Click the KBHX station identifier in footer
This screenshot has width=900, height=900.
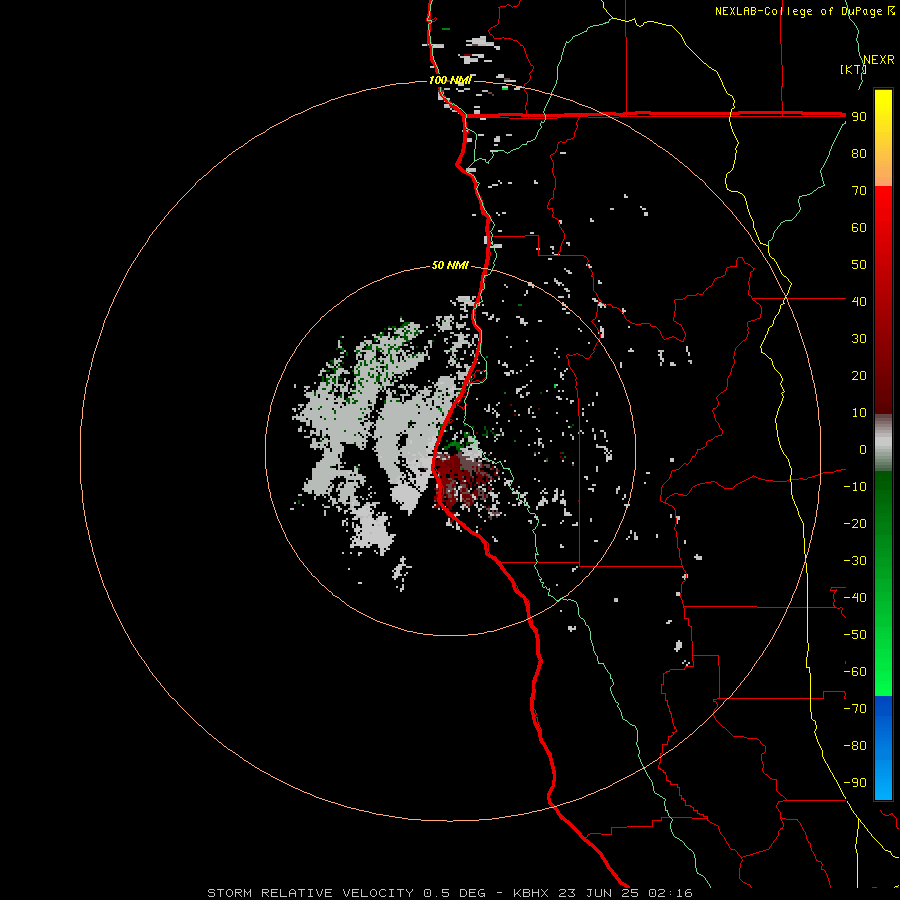click(x=530, y=893)
